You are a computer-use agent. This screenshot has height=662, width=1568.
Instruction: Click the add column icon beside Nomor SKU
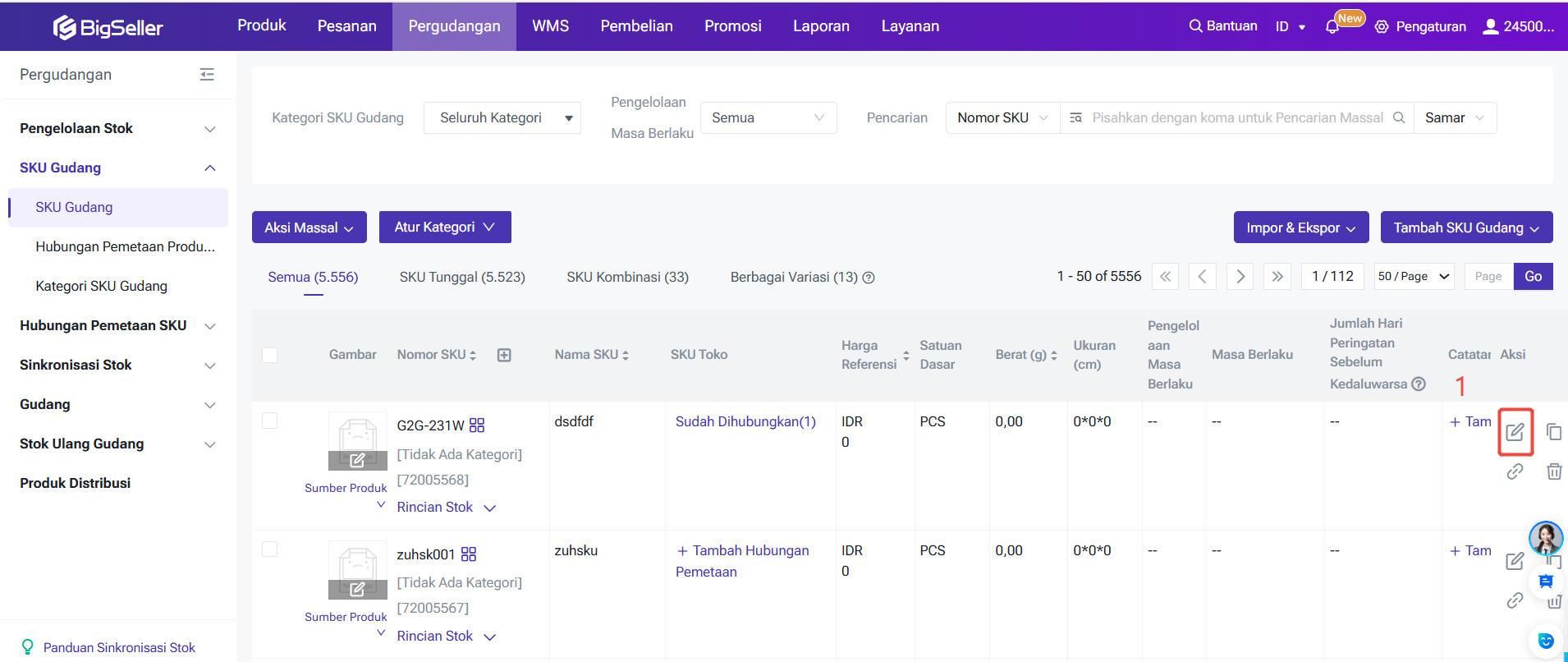[504, 355]
